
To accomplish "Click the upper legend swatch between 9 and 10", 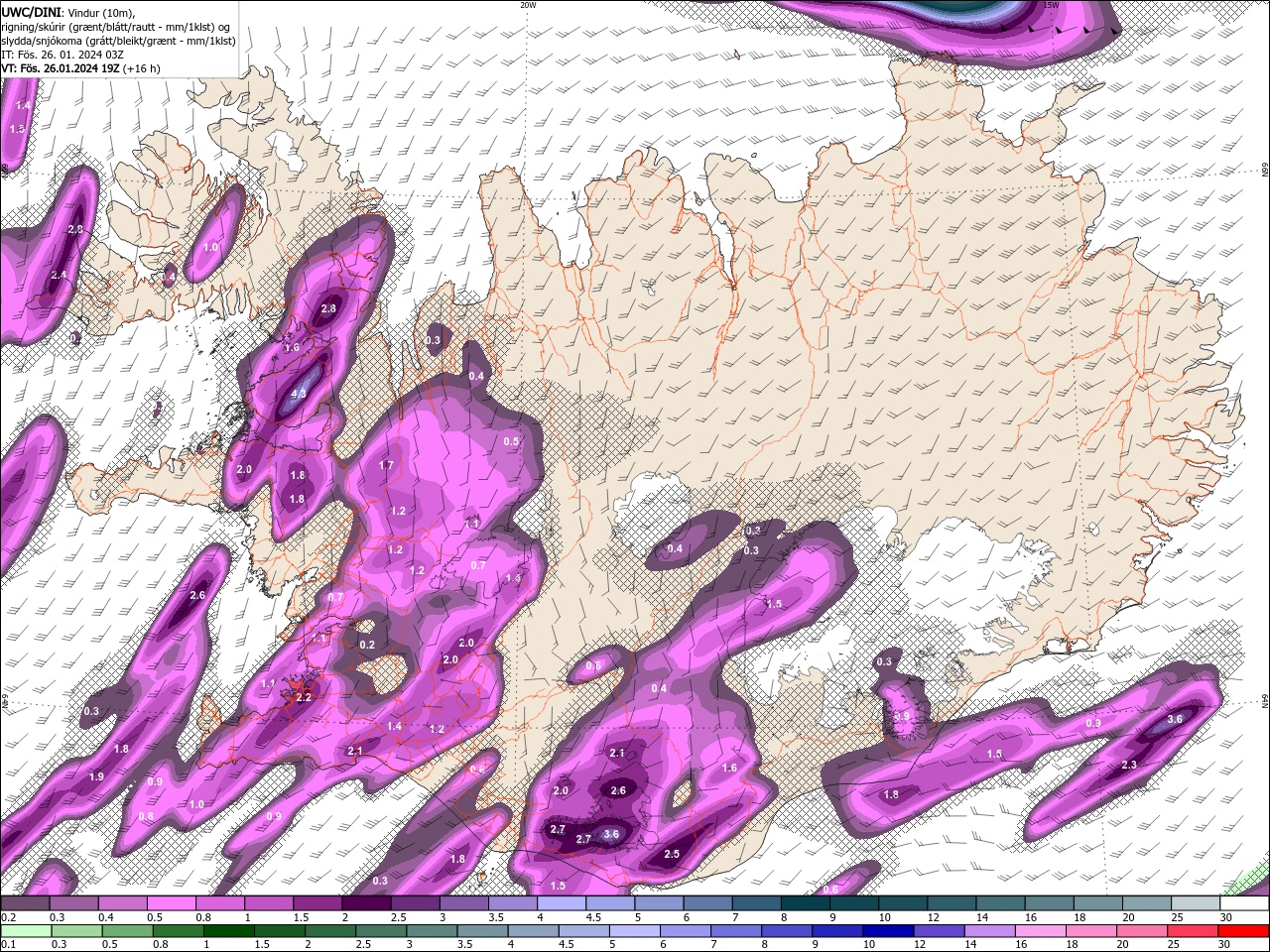I will click(x=853, y=904).
